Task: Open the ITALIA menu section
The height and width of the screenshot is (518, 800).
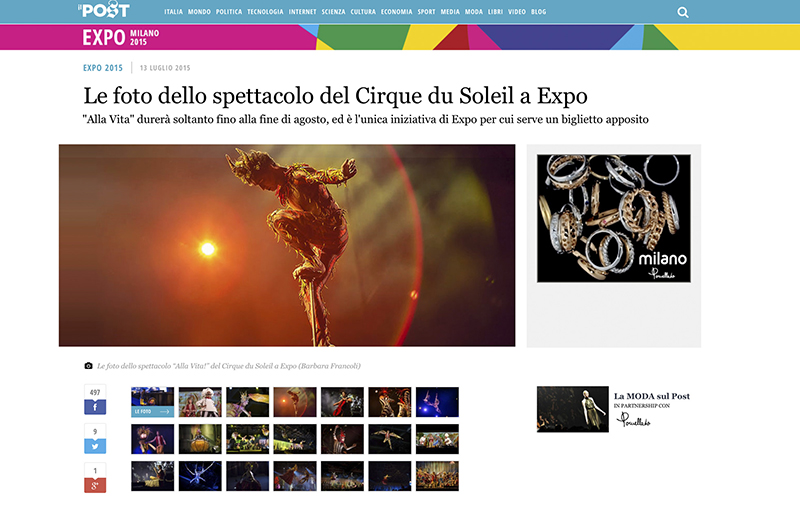Action: click(173, 12)
